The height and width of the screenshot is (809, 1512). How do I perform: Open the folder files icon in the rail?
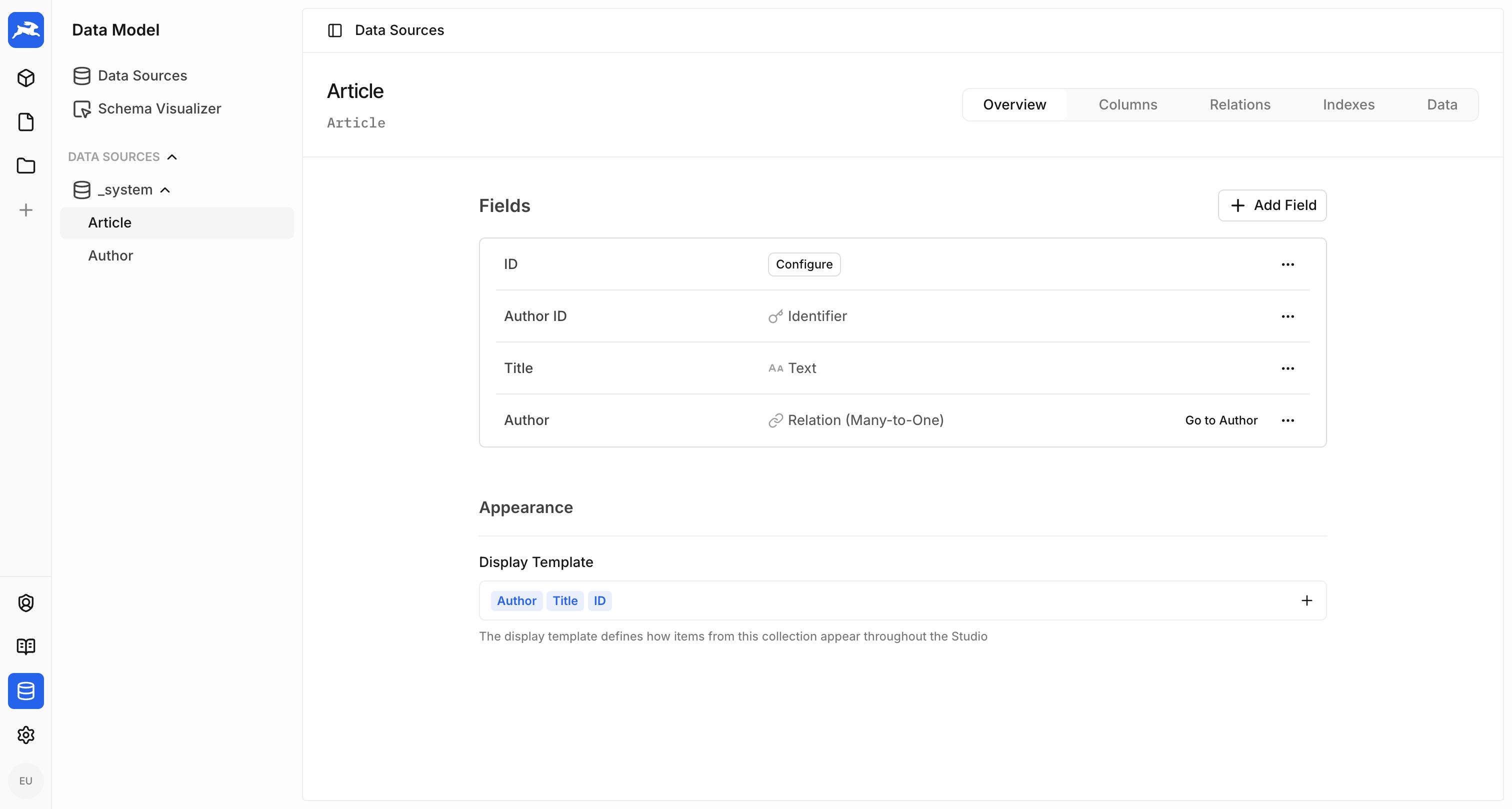[x=26, y=166]
